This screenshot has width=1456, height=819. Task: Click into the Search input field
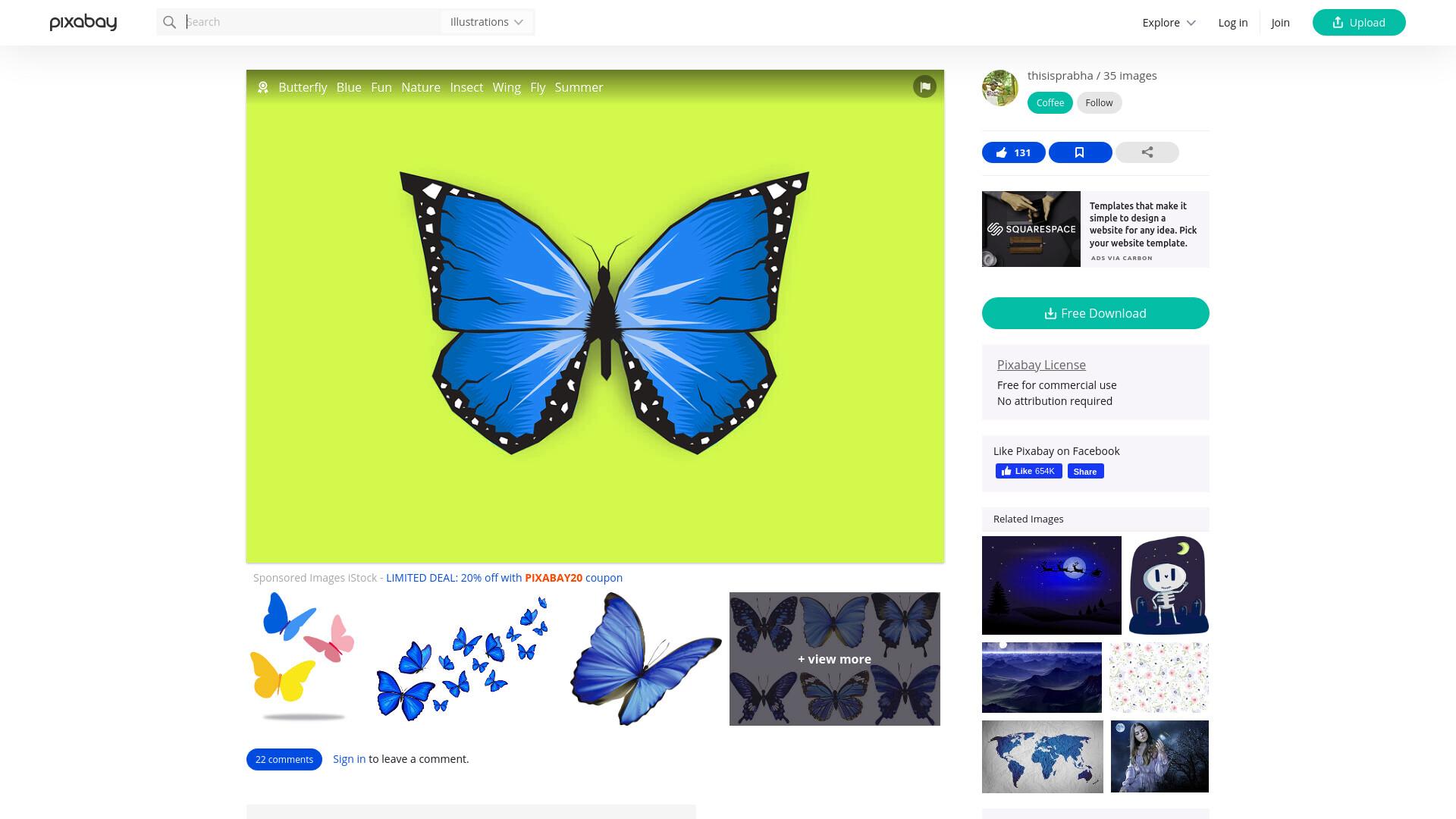[x=311, y=22]
